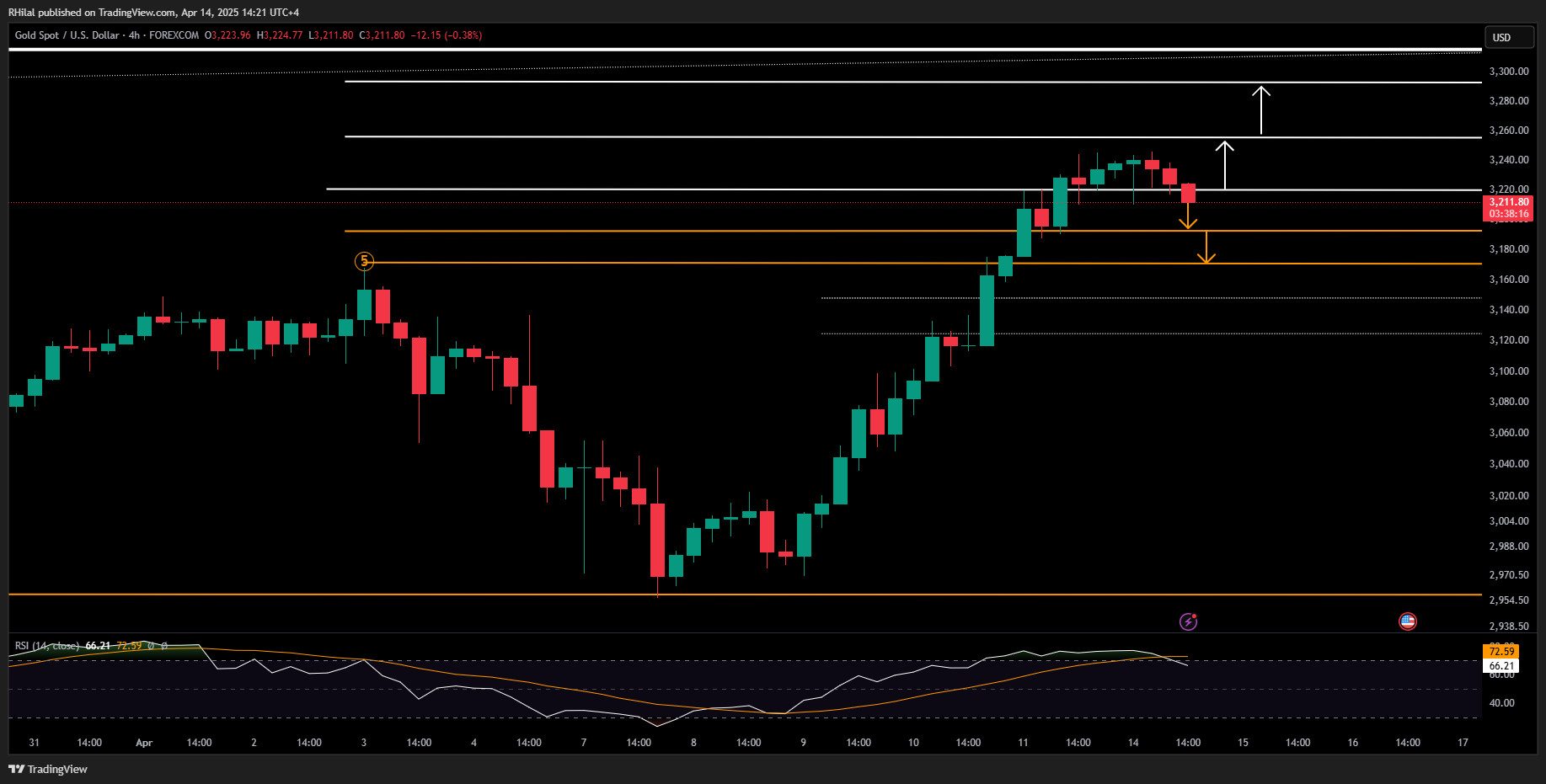The width and height of the screenshot is (1546, 784).
Task: Click the FOREXCOM exchange label
Action: (174, 35)
